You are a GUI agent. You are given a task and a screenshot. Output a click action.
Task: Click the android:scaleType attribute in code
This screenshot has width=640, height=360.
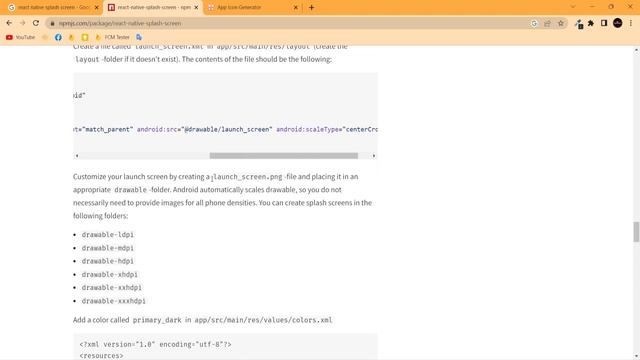click(309, 129)
